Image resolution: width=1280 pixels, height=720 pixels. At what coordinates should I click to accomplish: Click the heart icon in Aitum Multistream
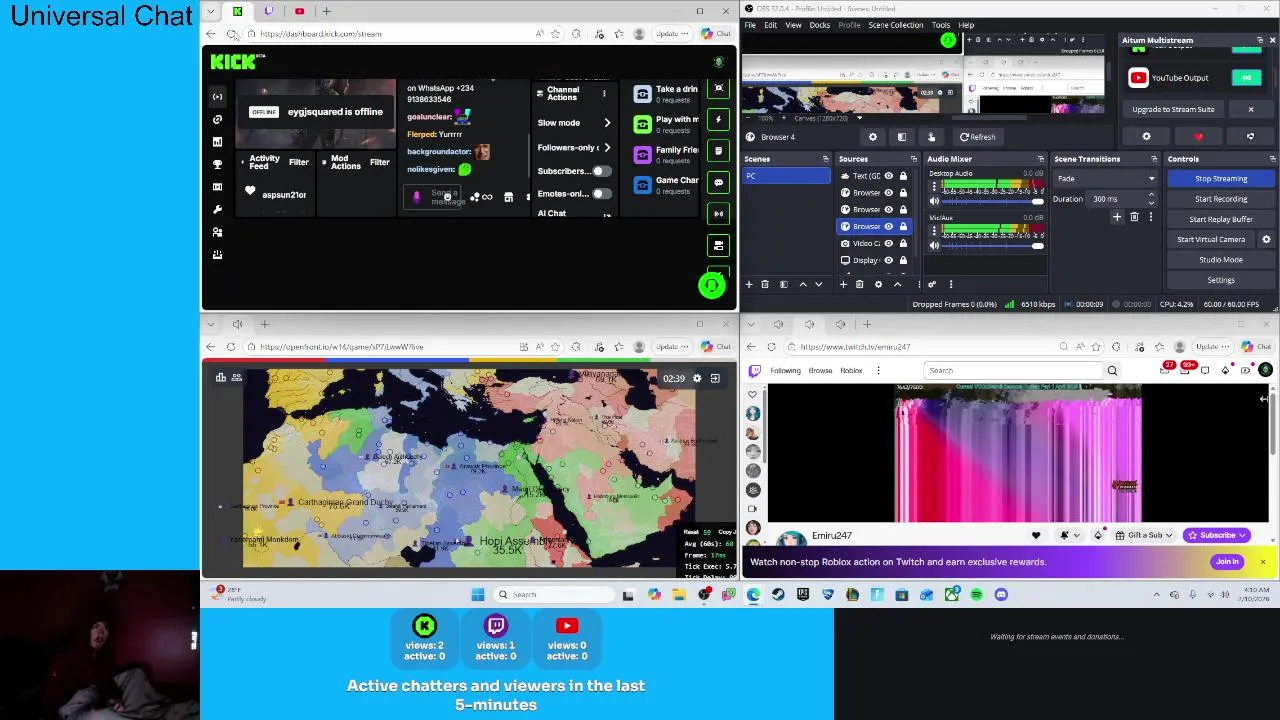click(1198, 137)
